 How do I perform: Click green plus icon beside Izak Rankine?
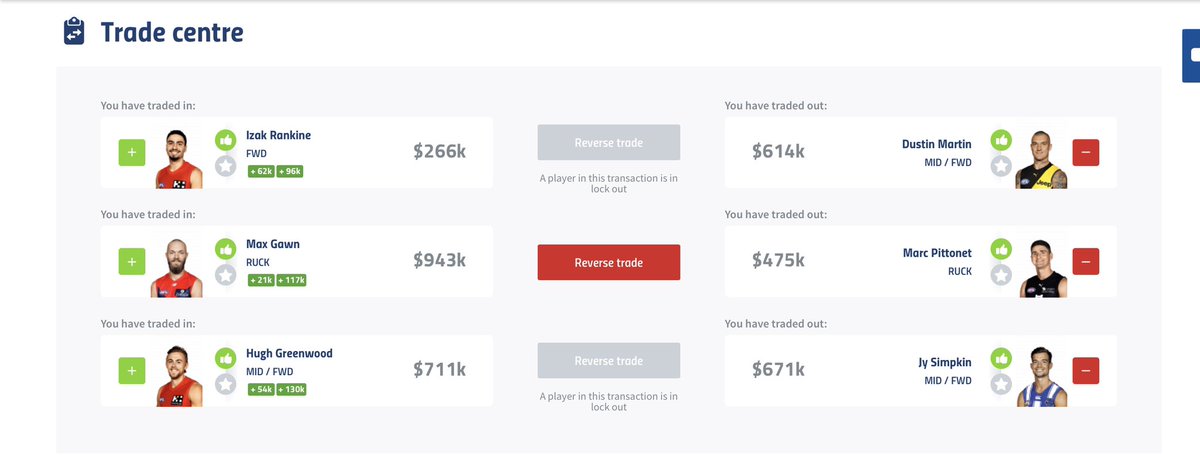click(133, 153)
